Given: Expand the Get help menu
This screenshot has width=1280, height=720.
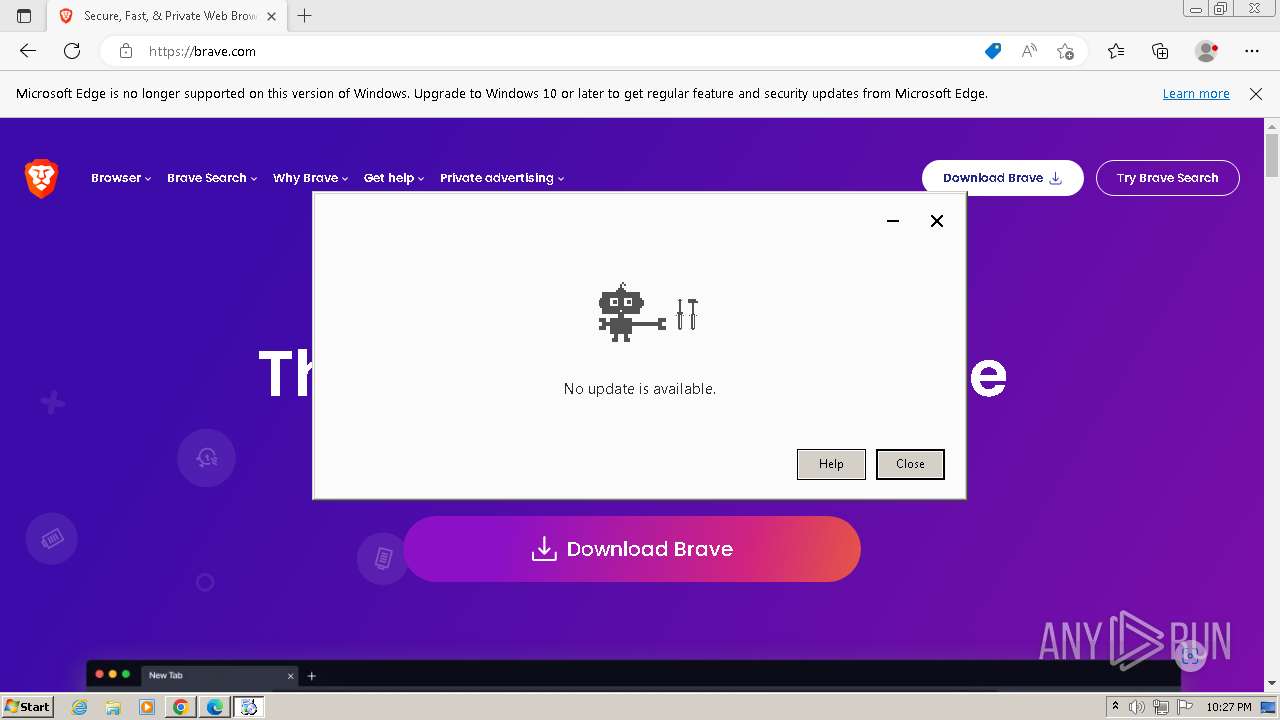Looking at the screenshot, I should coord(394,178).
